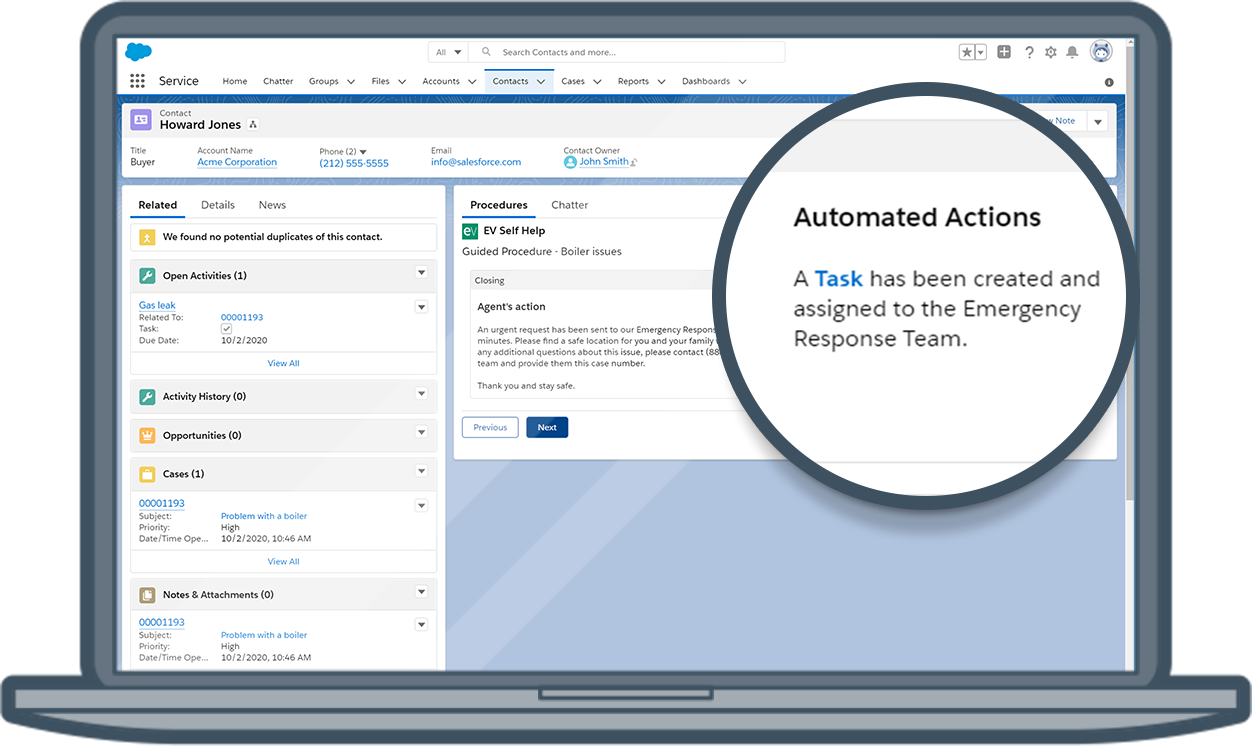Toggle the Gas leak task checkbox
Viewport: 1252px width, 746px height.
tap(226, 329)
